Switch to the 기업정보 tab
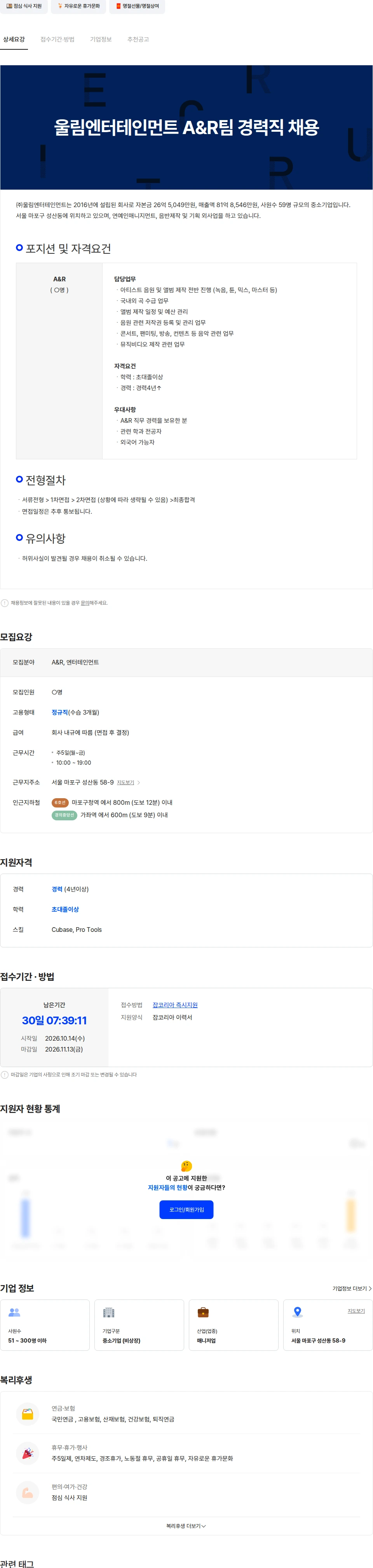The width and height of the screenshot is (373, 1568). click(101, 40)
